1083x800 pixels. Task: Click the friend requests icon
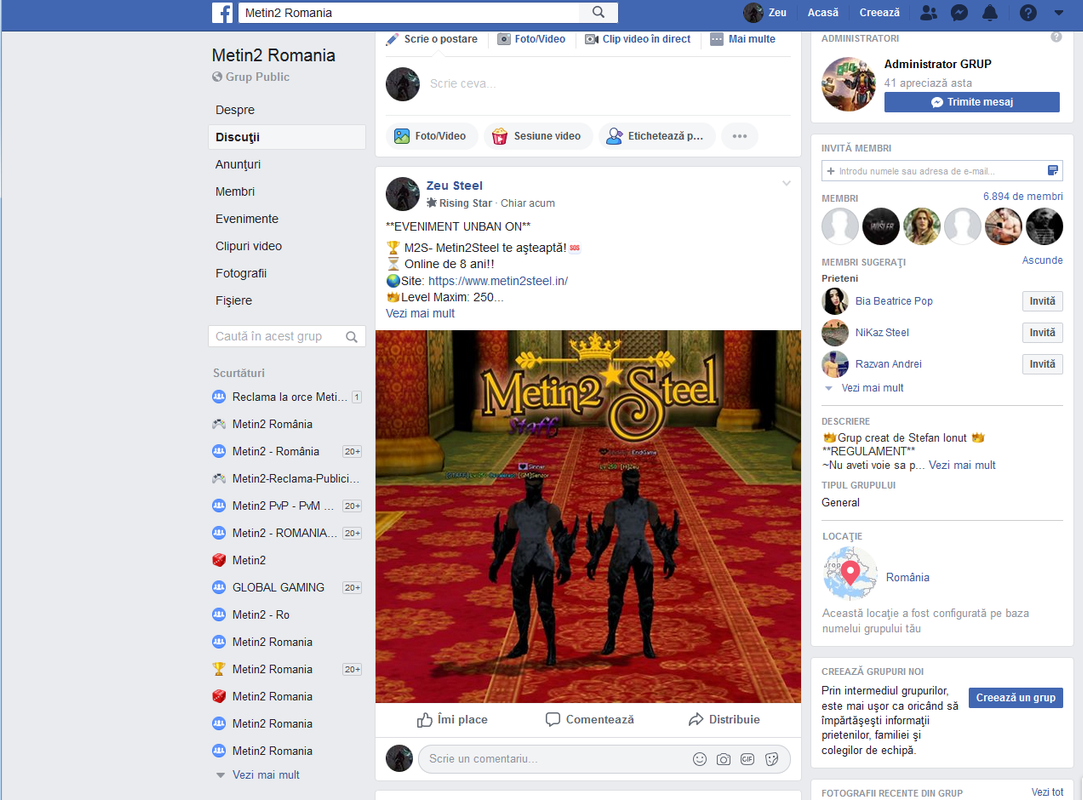click(928, 12)
